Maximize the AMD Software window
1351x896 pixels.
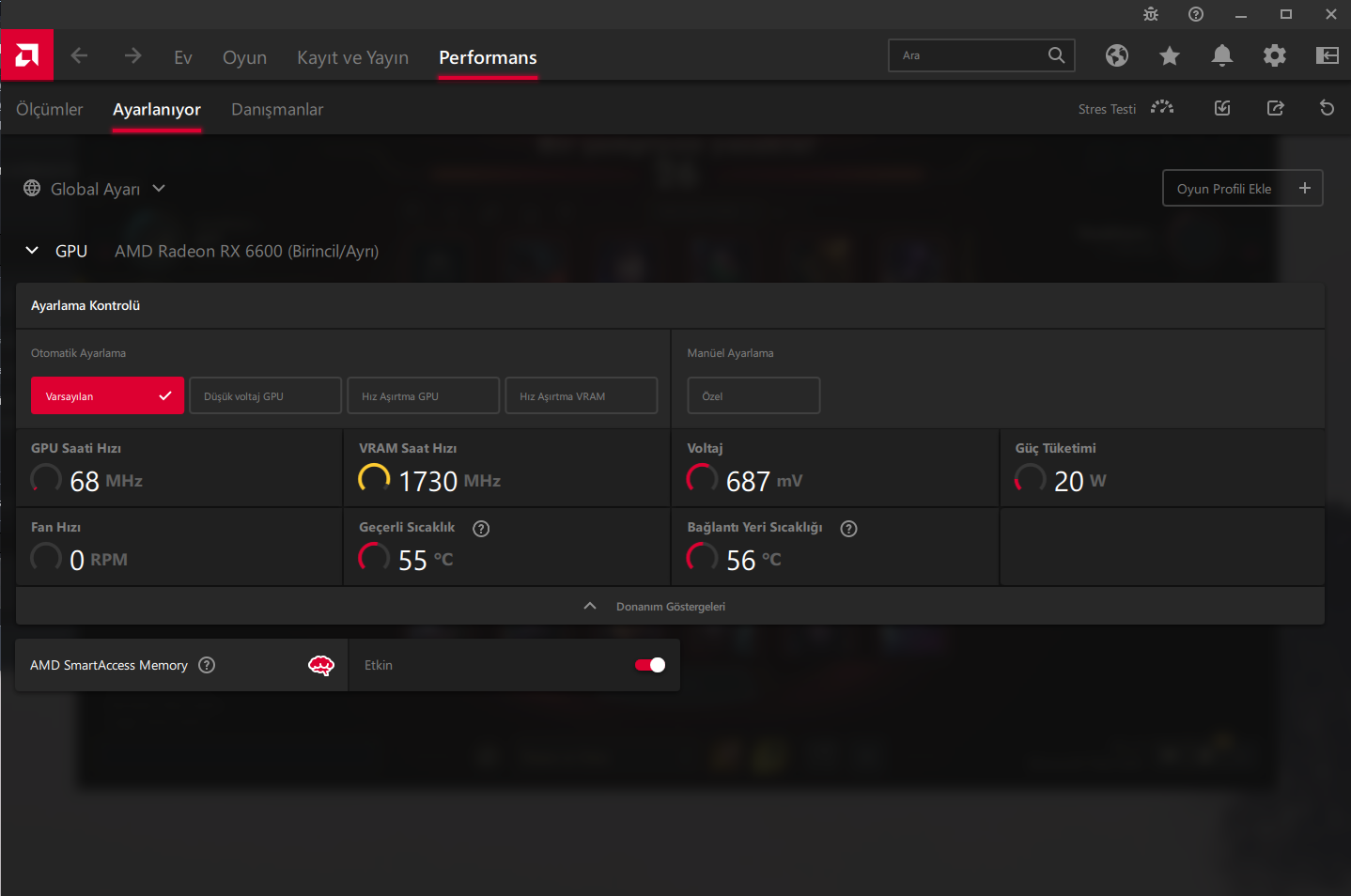tap(1286, 14)
